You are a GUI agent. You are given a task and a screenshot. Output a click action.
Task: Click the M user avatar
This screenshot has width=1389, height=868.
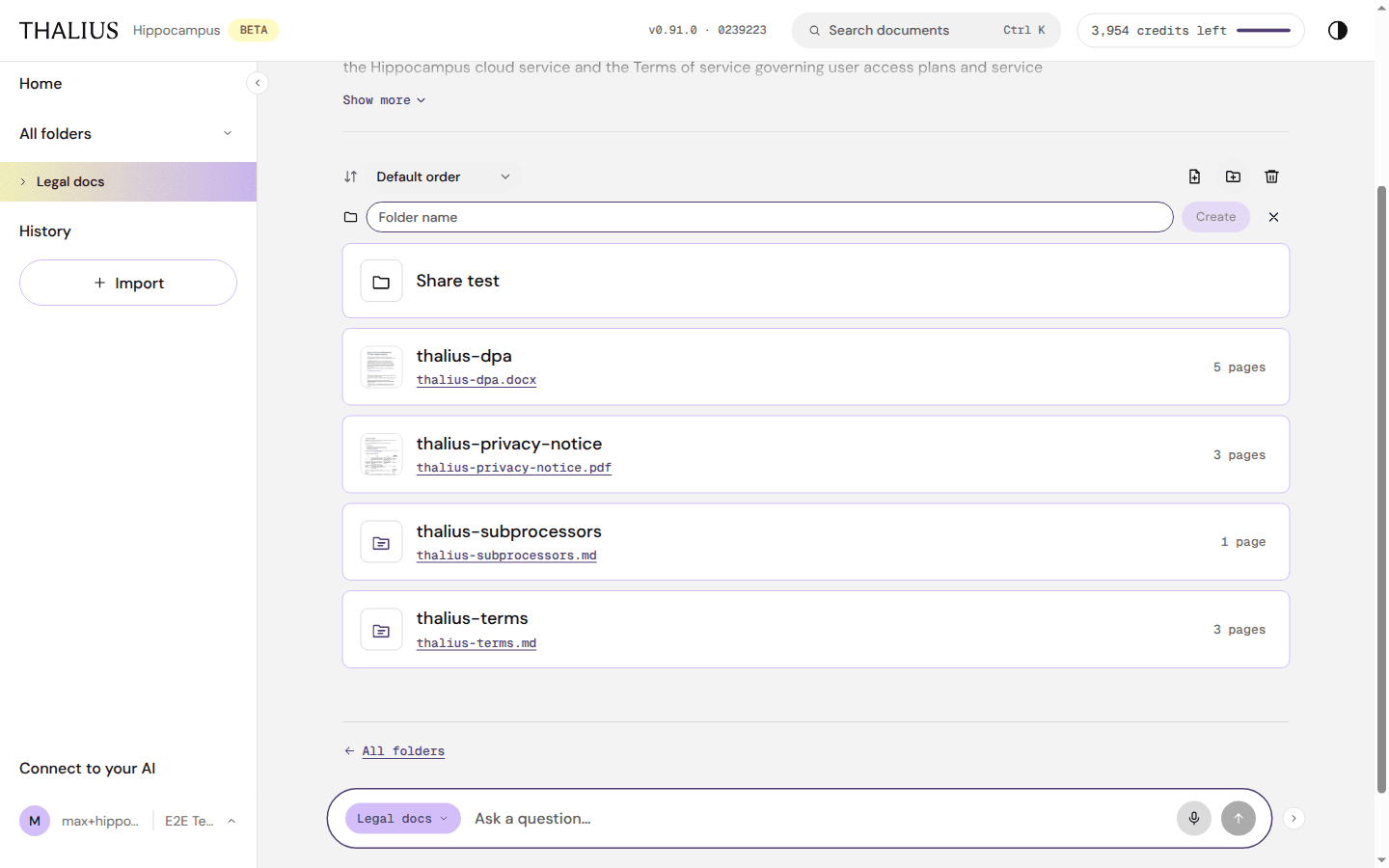click(35, 821)
